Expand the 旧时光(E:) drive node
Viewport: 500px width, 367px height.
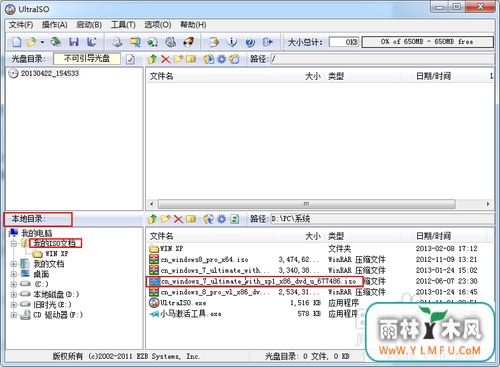coord(14,305)
